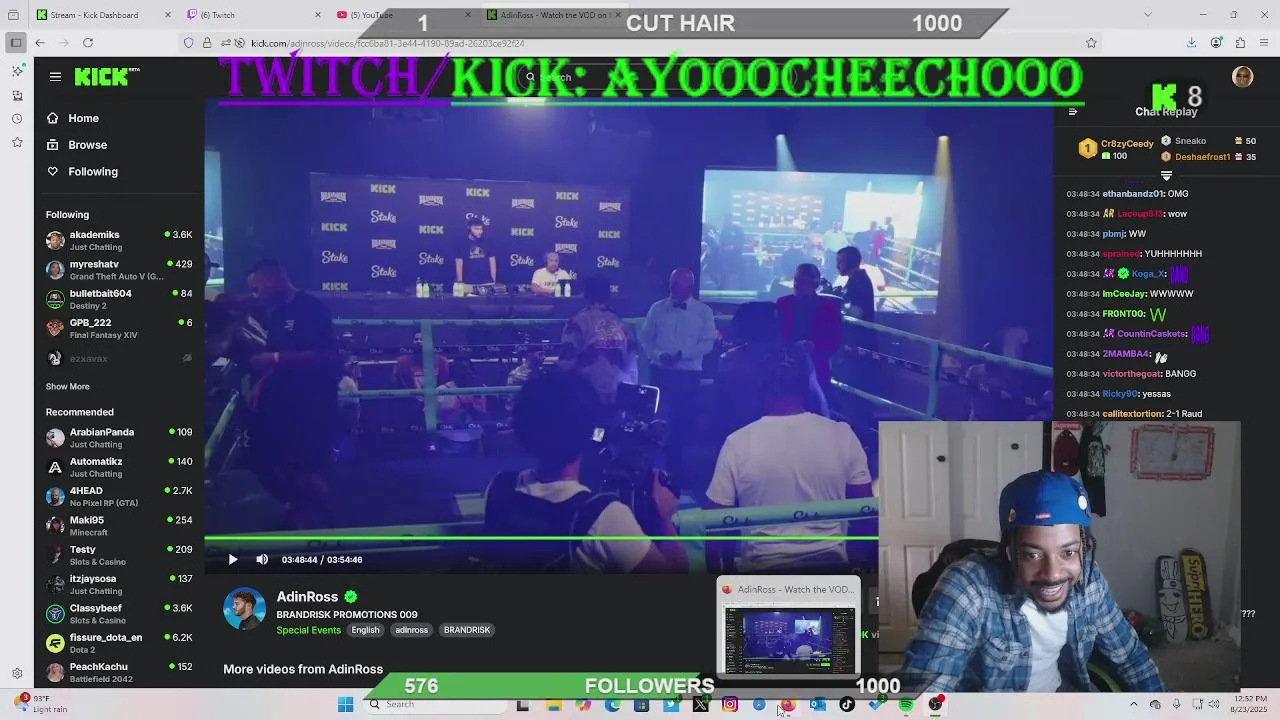Open ArabianPanda recommended channel
The image size is (1280, 720).
point(119,438)
